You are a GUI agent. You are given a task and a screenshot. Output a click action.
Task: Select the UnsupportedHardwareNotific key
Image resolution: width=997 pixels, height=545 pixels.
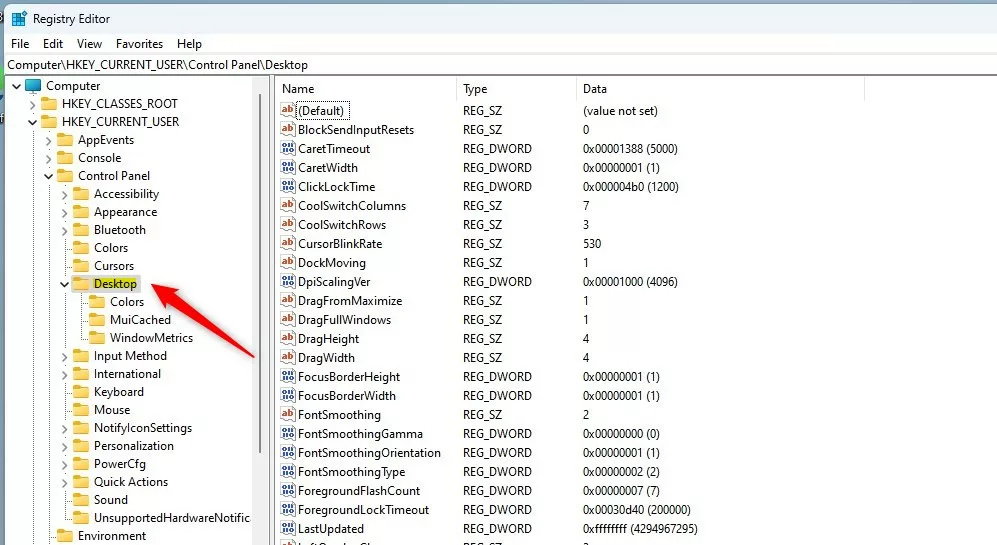pyautogui.click(x=172, y=518)
